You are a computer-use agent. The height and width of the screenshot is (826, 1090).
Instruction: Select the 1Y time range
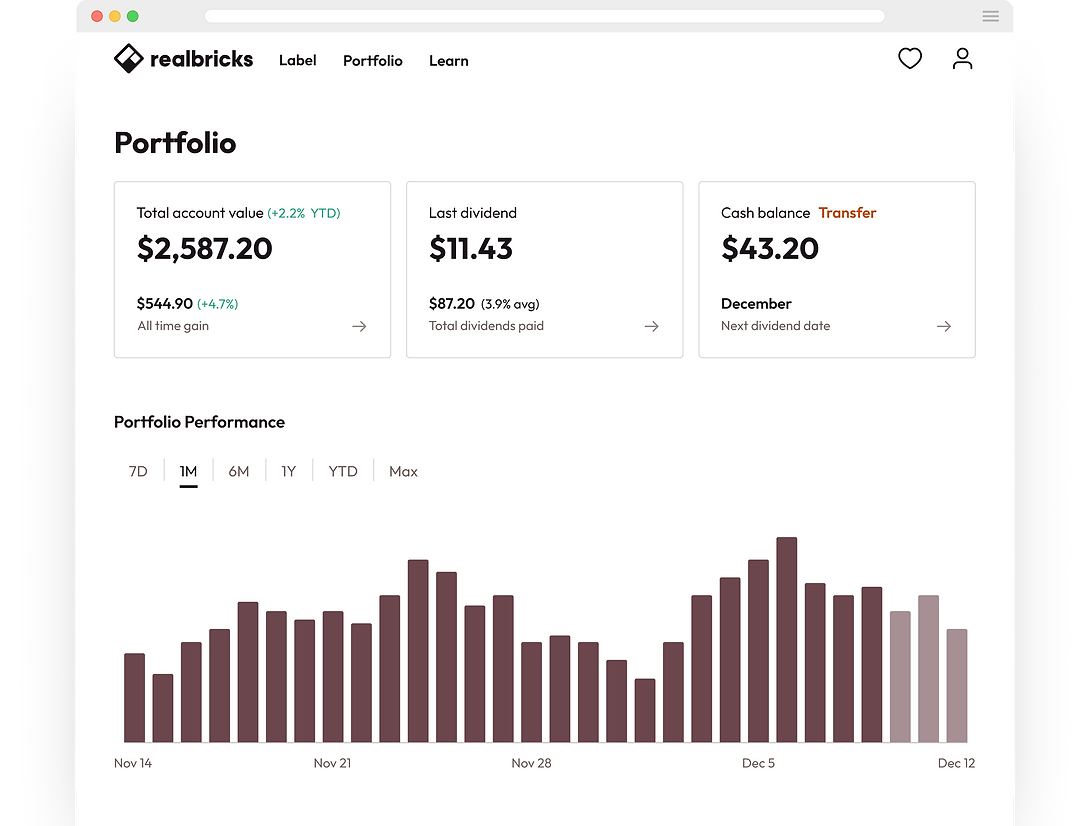[x=288, y=471]
